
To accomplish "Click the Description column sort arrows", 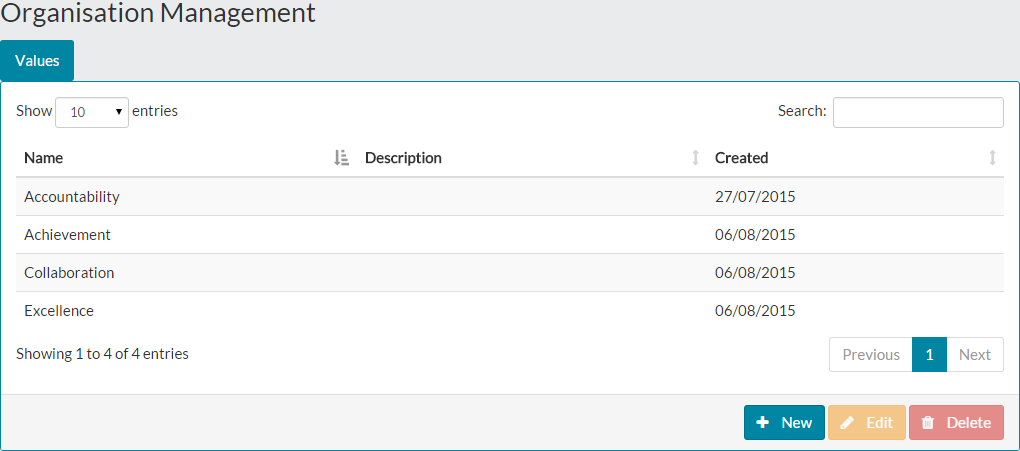I will point(695,158).
